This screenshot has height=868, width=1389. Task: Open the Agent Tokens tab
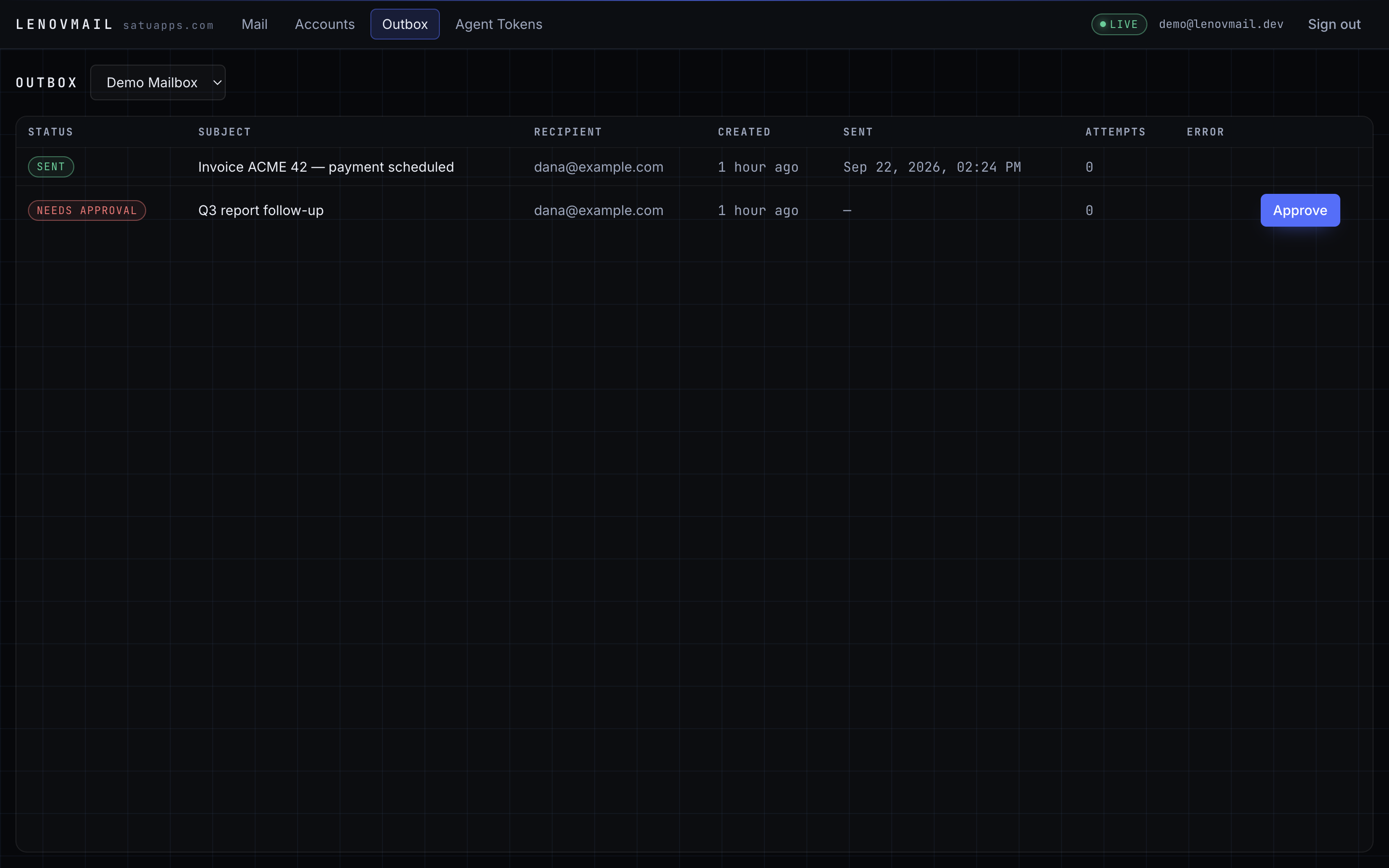coord(498,24)
